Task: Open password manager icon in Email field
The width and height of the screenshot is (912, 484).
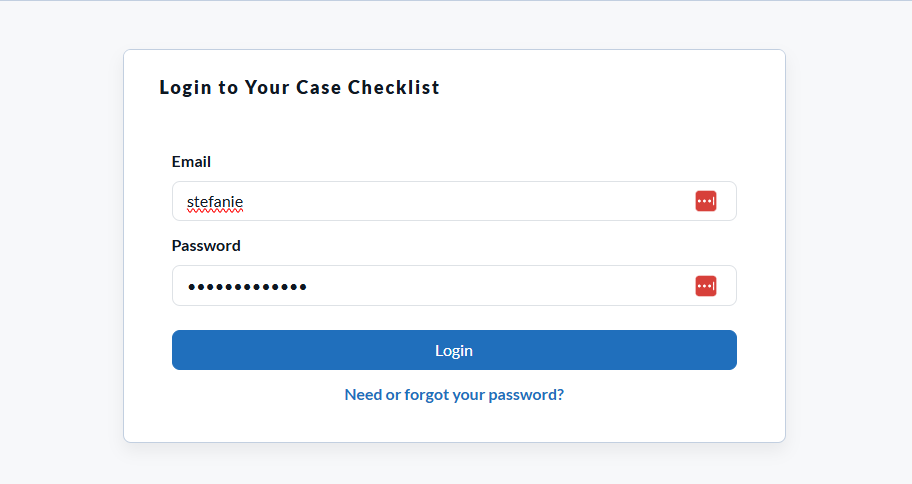Action: (x=706, y=201)
